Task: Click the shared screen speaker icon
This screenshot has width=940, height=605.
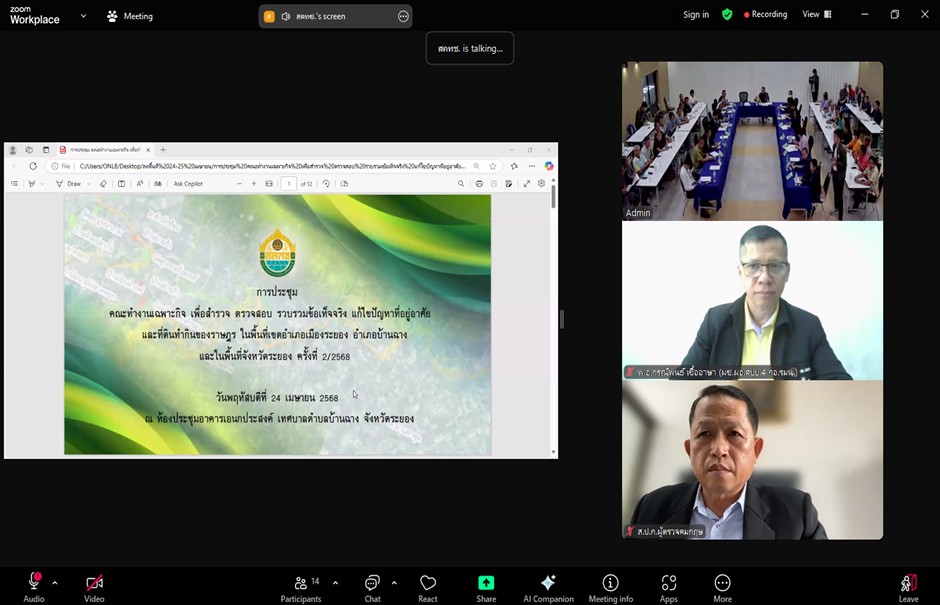Action: (x=286, y=17)
